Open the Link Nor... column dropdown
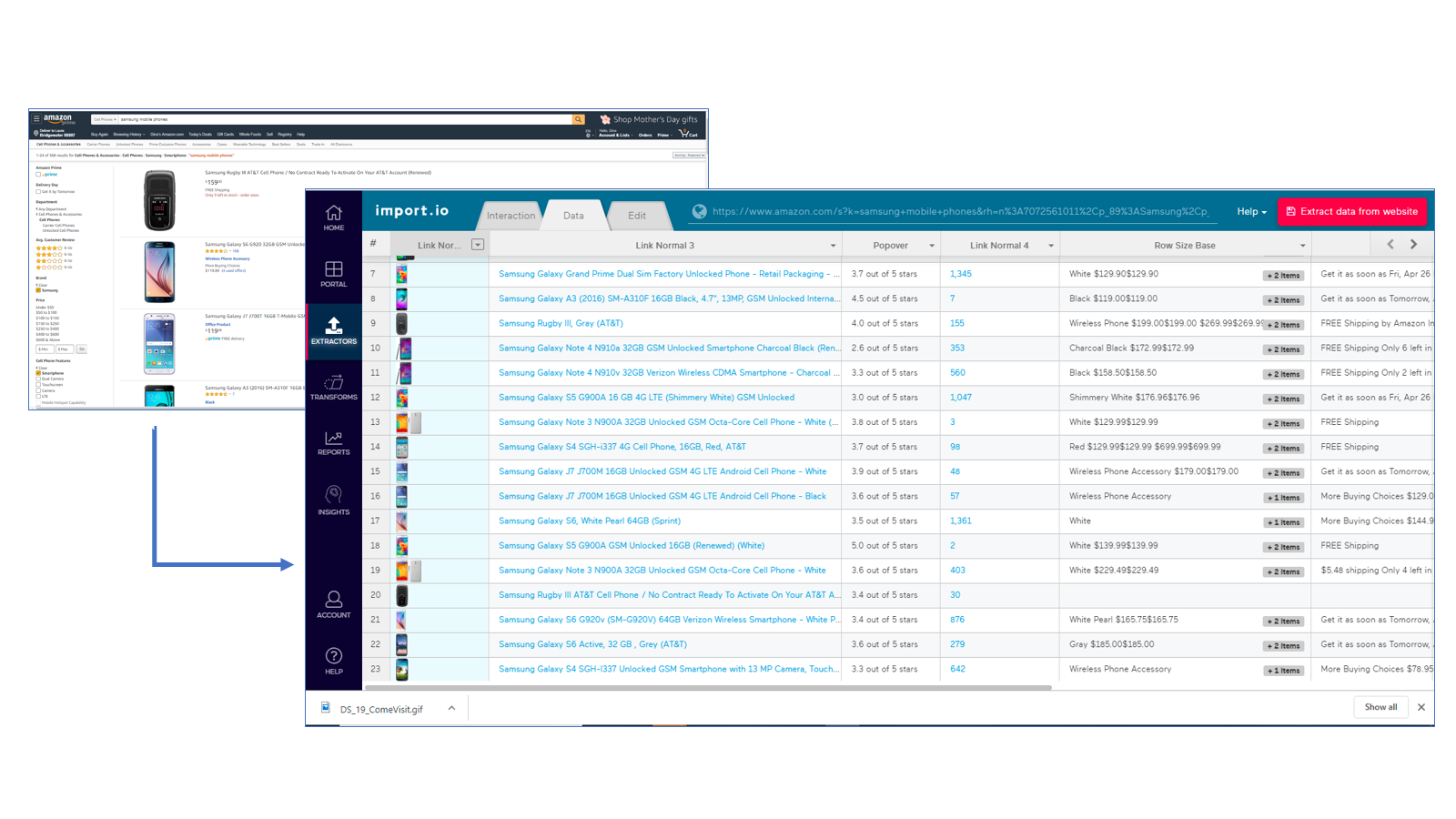 [x=478, y=245]
